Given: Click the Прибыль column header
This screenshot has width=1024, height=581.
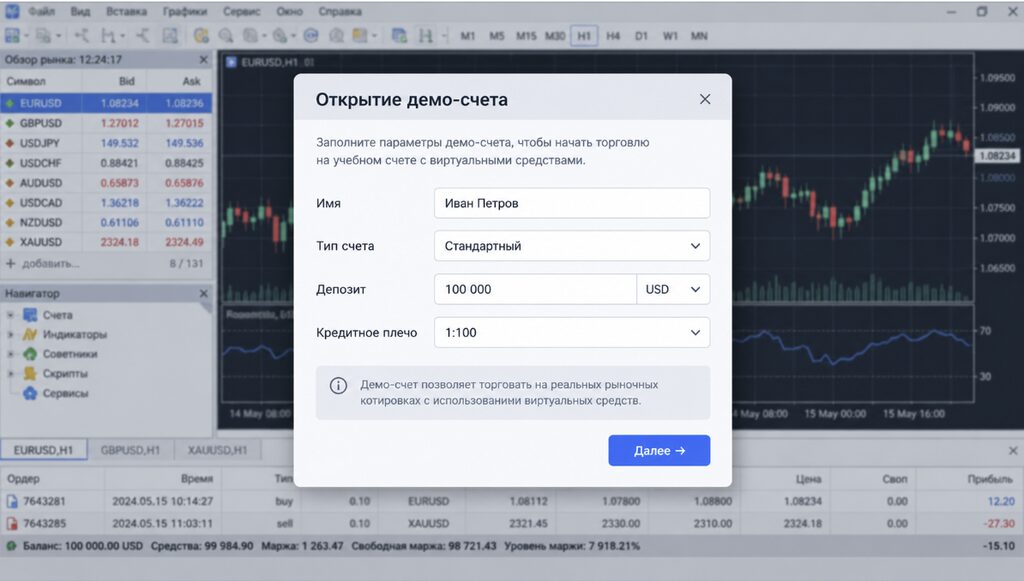Looking at the screenshot, I should pos(990,479).
